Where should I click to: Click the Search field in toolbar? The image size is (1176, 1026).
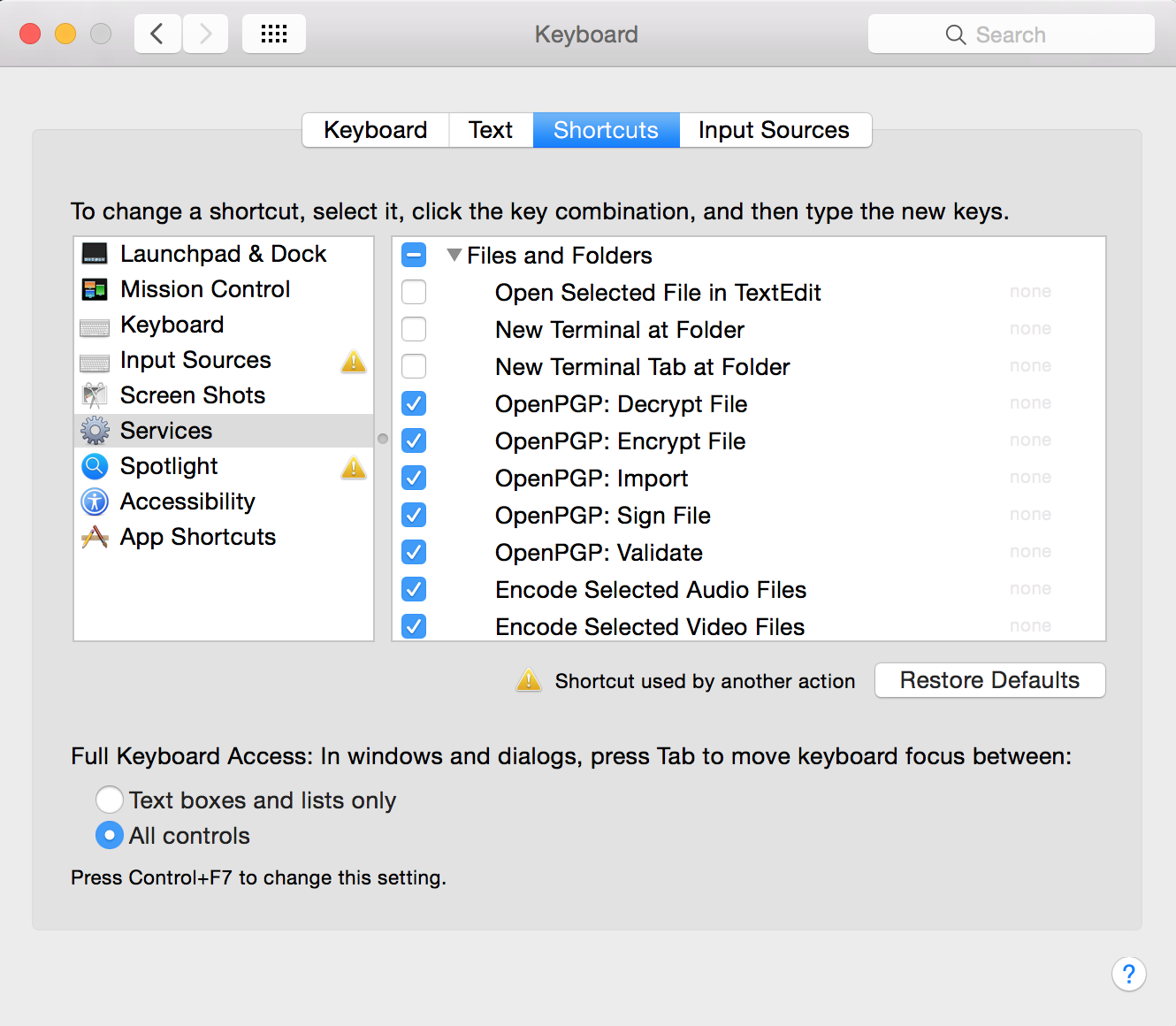click(x=1011, y=34)
